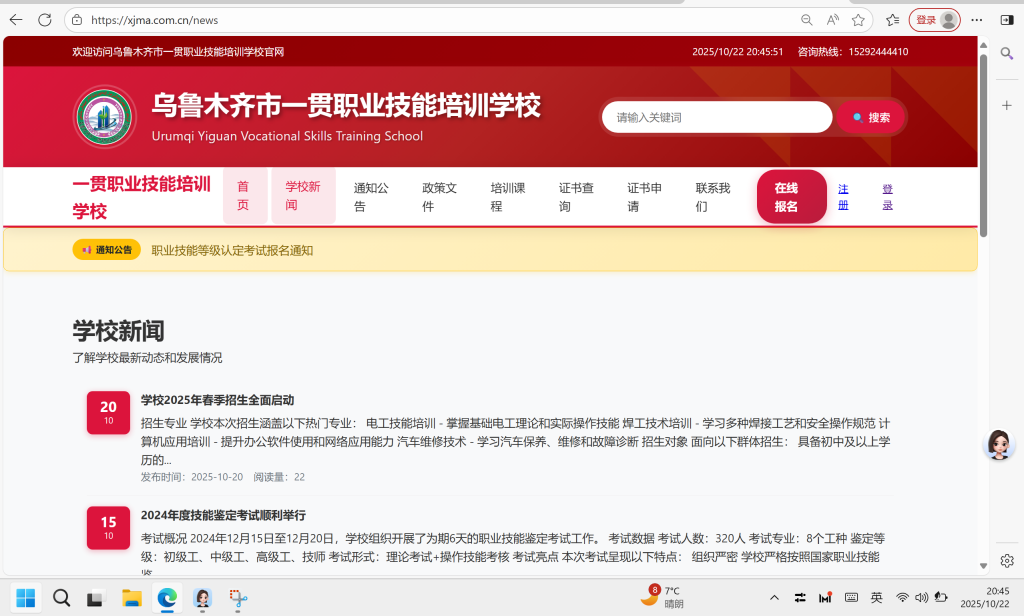Click the browser back arrow
This screenshot has width=1024, height=616.
(16, 20)
